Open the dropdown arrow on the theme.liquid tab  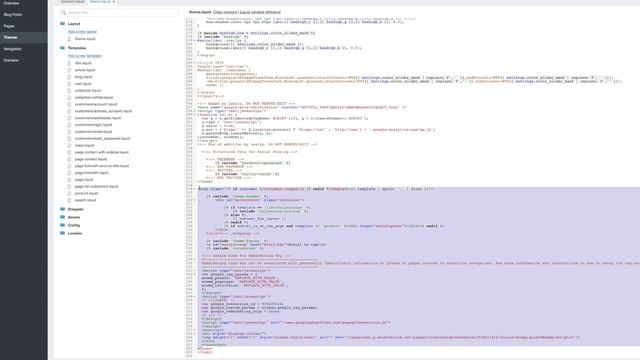click(114, 2)
